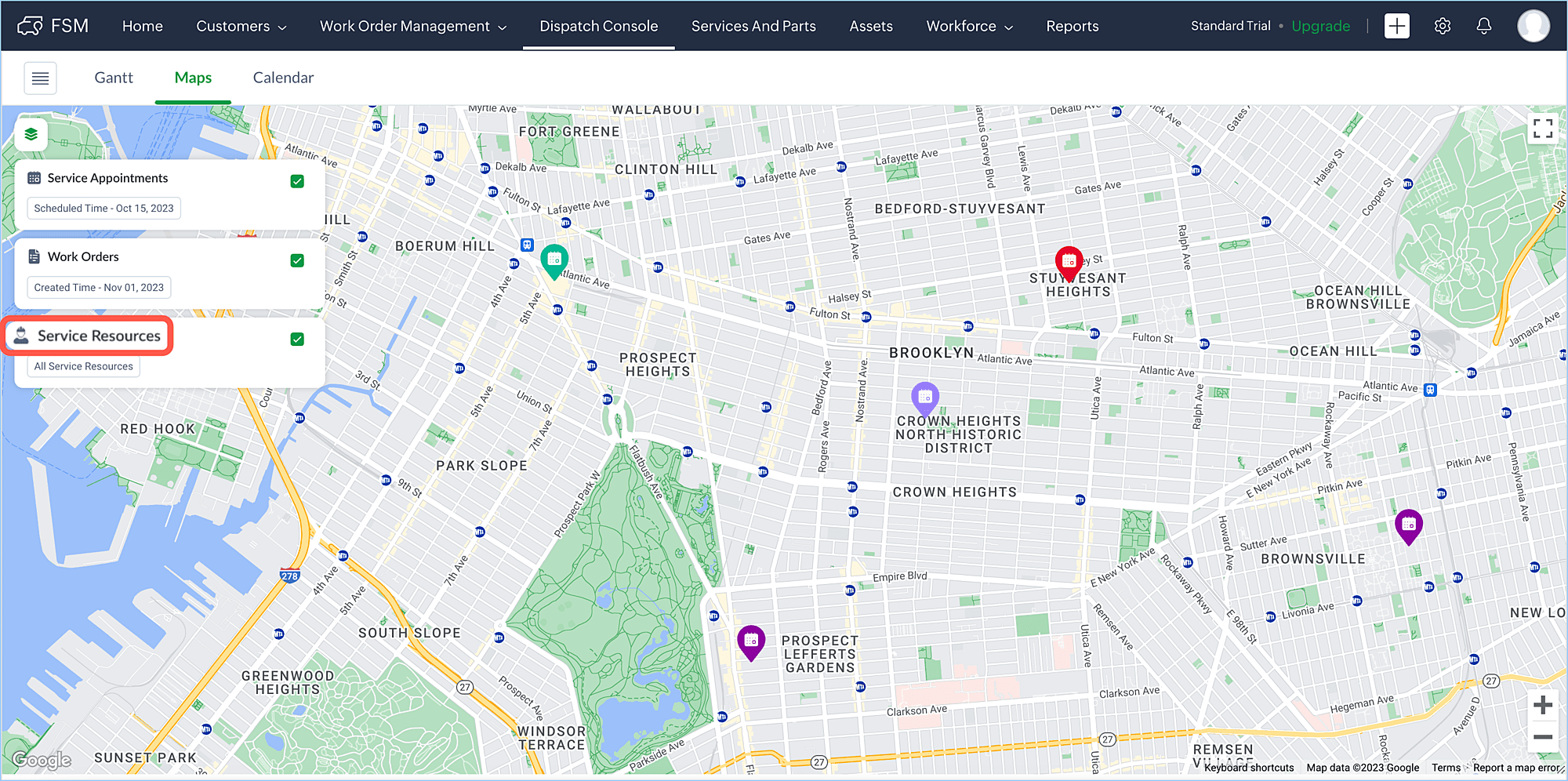Viewport: 1568px width, 781px height.
Task: Switch to the Calendar tab
Action: (283, 78)
